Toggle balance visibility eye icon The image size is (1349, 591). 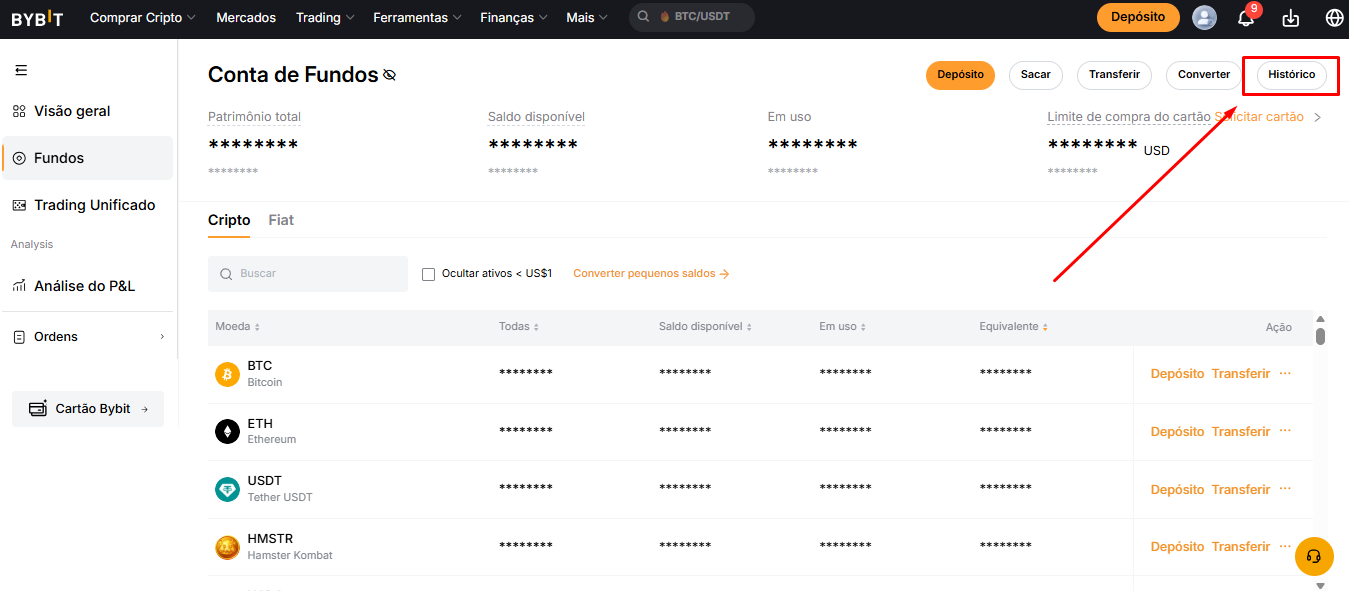389,75
